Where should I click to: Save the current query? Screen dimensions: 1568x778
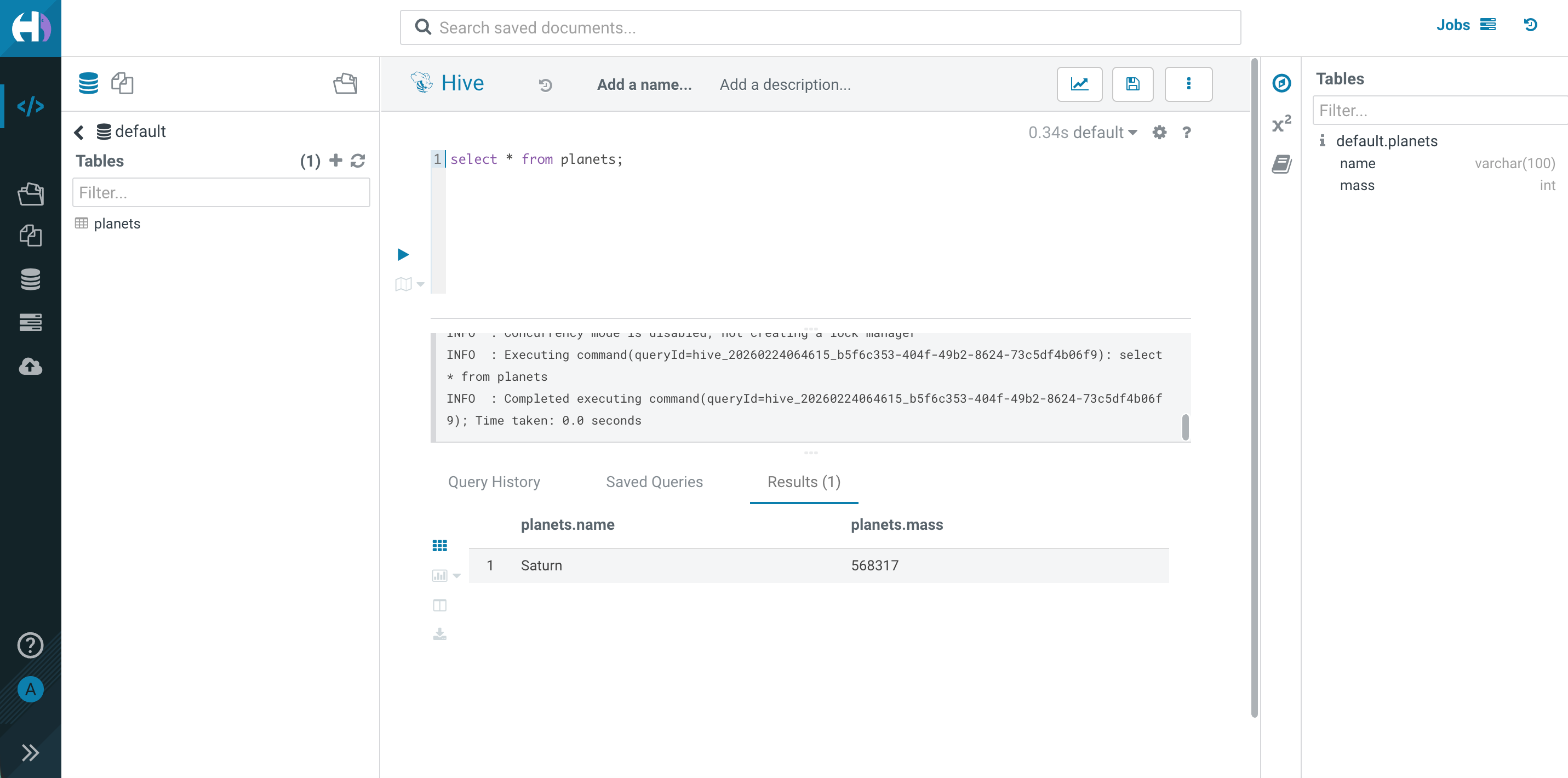1132,84
